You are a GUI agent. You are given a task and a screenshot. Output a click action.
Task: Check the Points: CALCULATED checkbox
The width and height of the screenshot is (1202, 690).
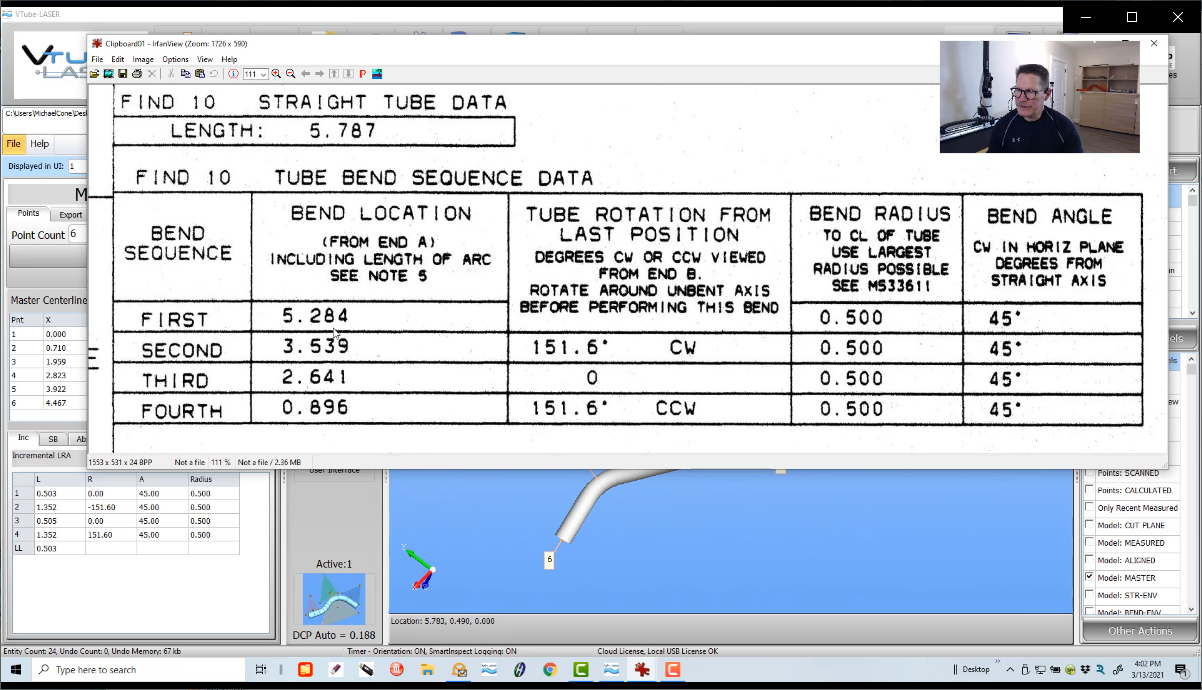tap(1089, 491)
